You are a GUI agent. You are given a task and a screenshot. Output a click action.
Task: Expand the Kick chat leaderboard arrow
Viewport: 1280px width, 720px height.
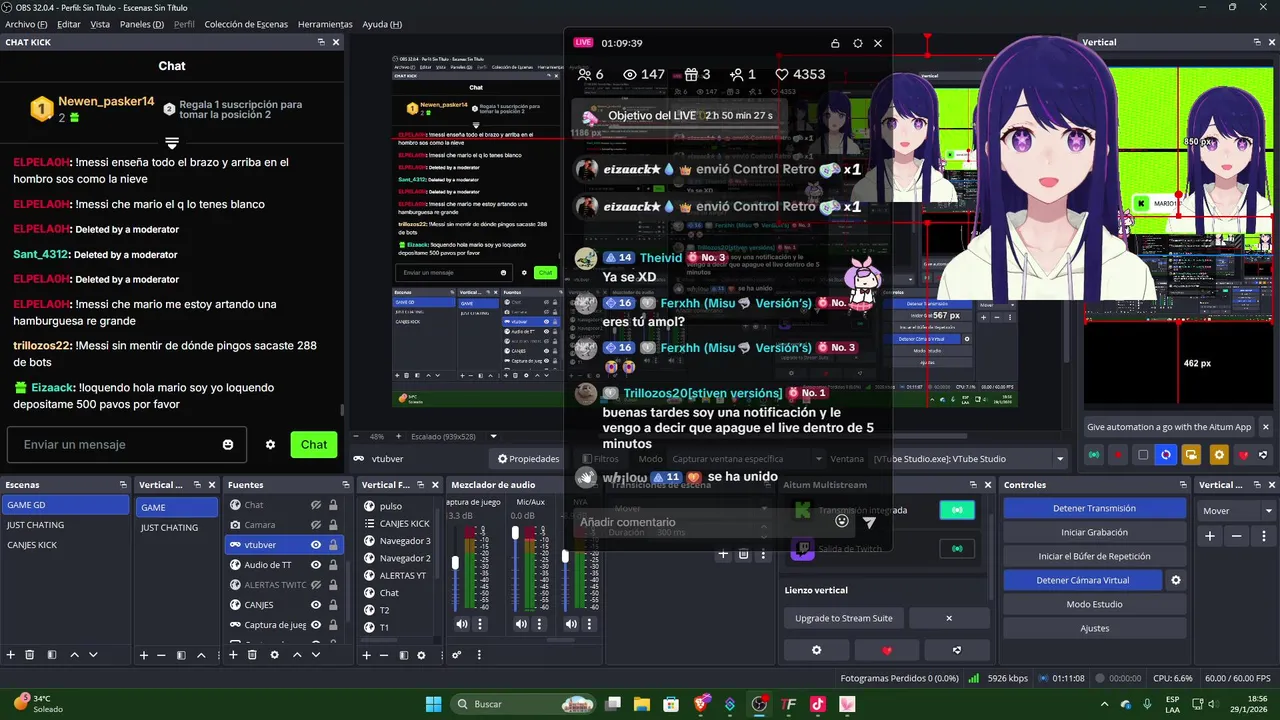click(172, 143)
